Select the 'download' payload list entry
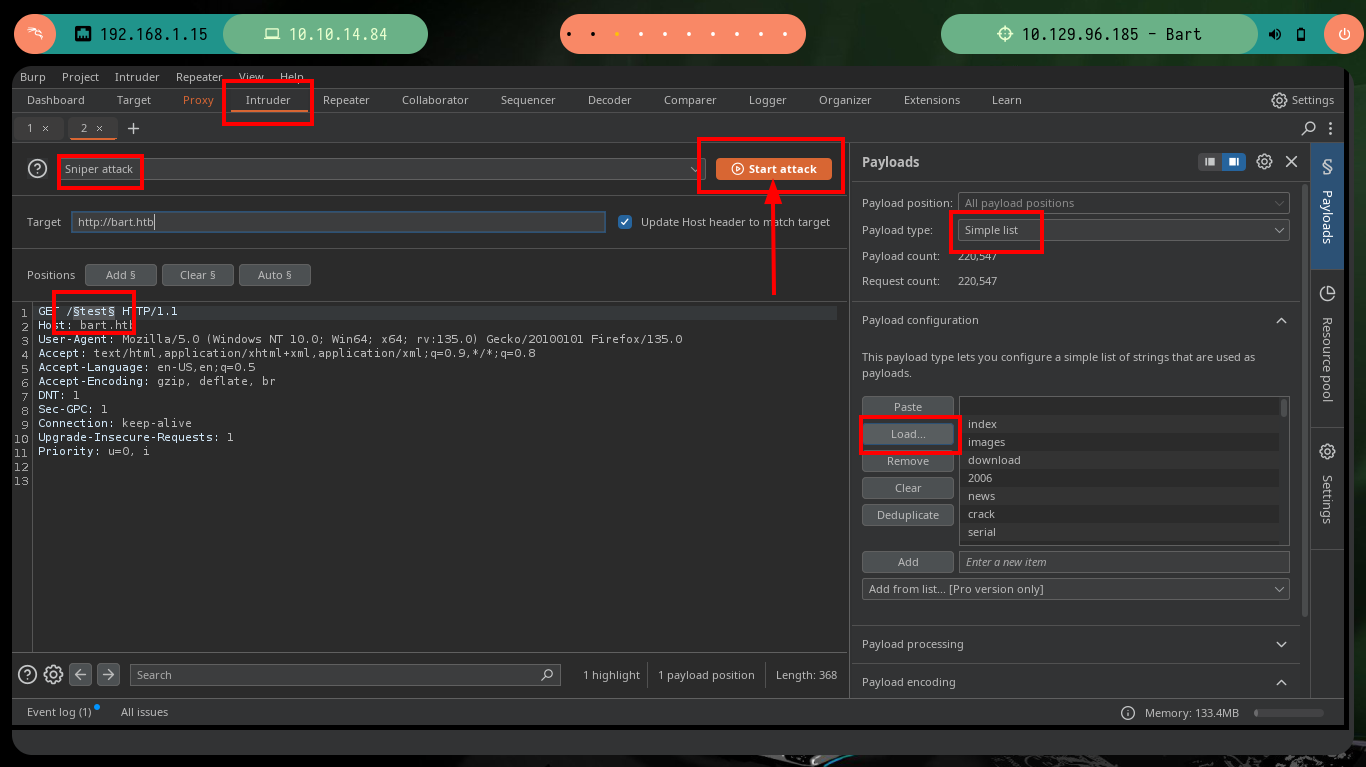Image resolution: width=1366 pixels, height=767 pixels. tap(1120, 460)
